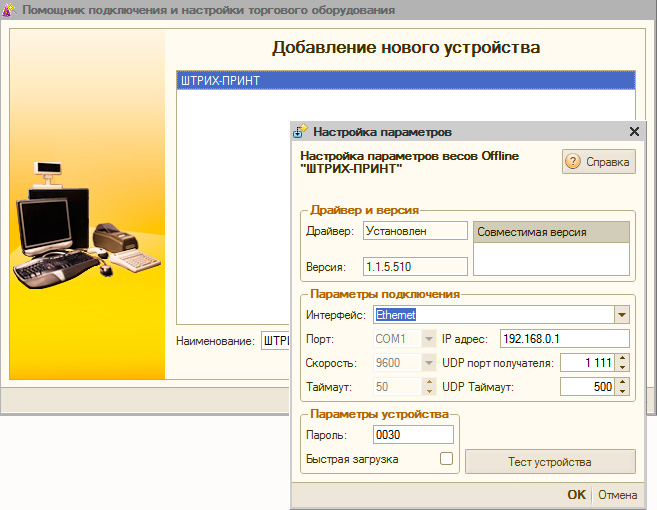This screenshot has height=510, width=657.
Task: Toggle the Быстрая загрузка checkbox
Action: [x=446, y=458]
